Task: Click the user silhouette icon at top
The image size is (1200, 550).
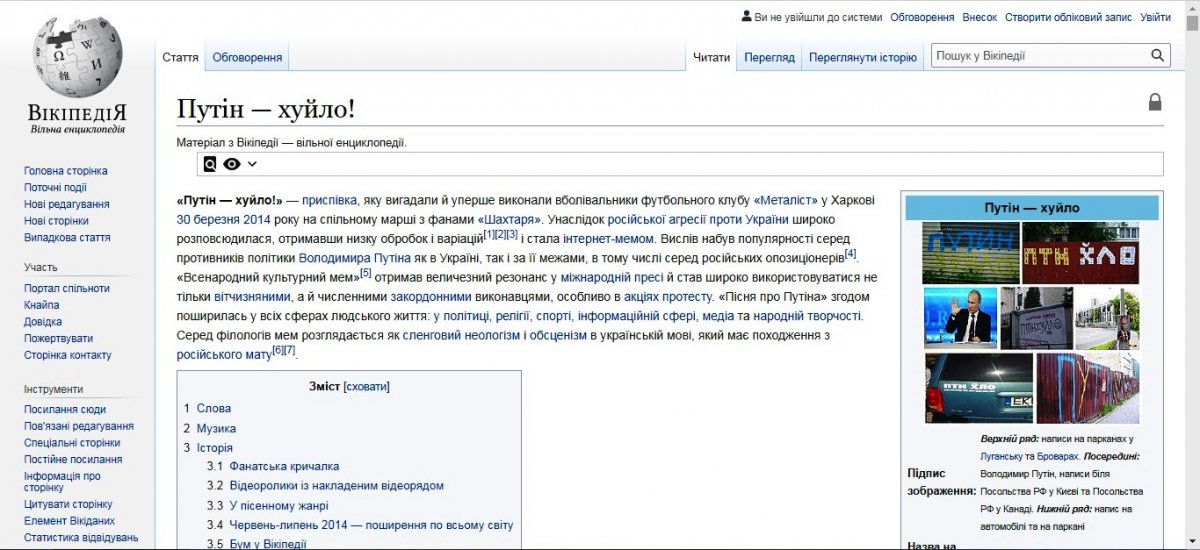Action: coord(746,16)
